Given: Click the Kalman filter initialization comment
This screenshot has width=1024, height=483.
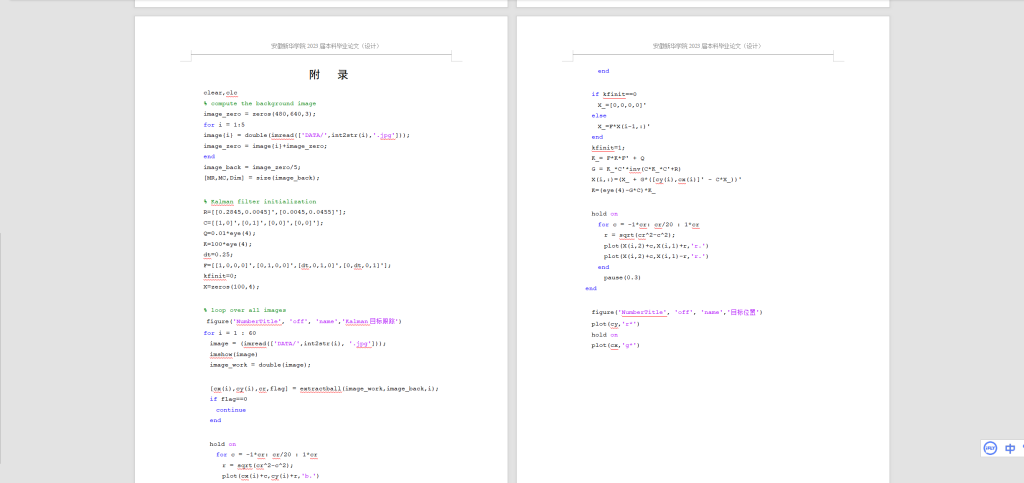Looking at the screenshot, I should click(258, 202).
